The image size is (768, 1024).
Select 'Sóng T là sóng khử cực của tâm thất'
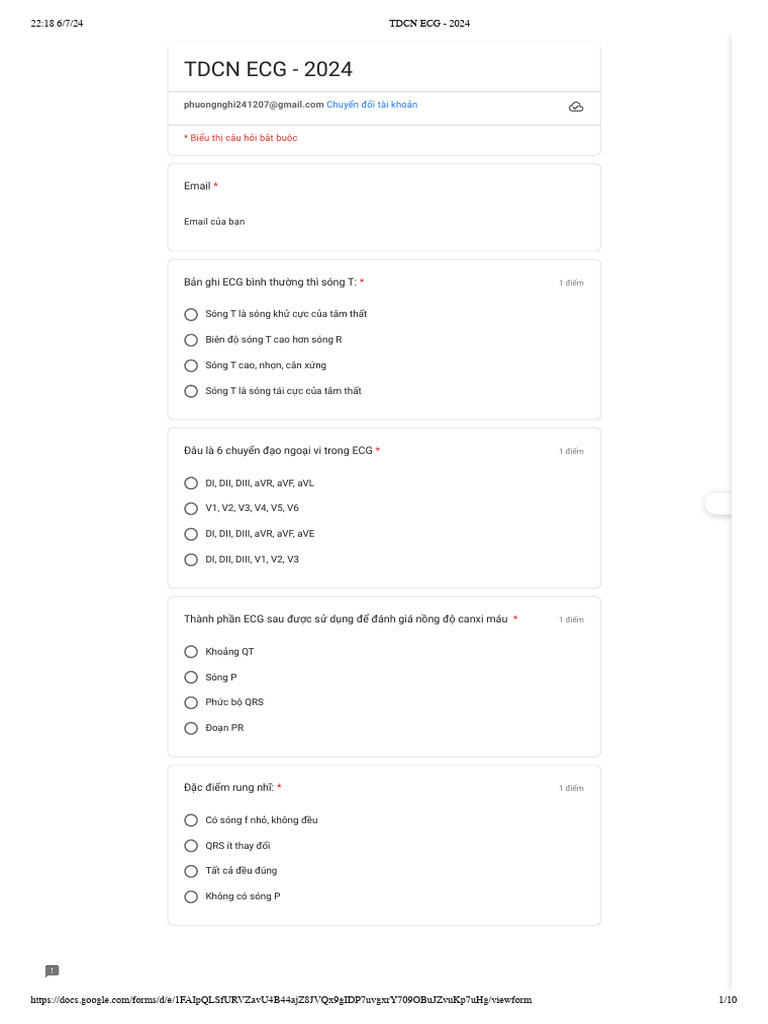191,314
